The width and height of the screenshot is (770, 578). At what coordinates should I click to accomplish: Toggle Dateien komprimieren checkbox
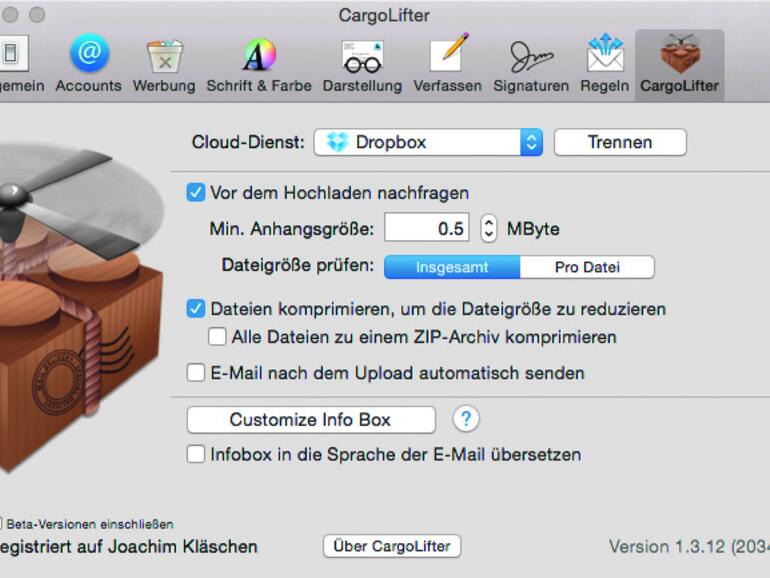[x=195, y=309]
